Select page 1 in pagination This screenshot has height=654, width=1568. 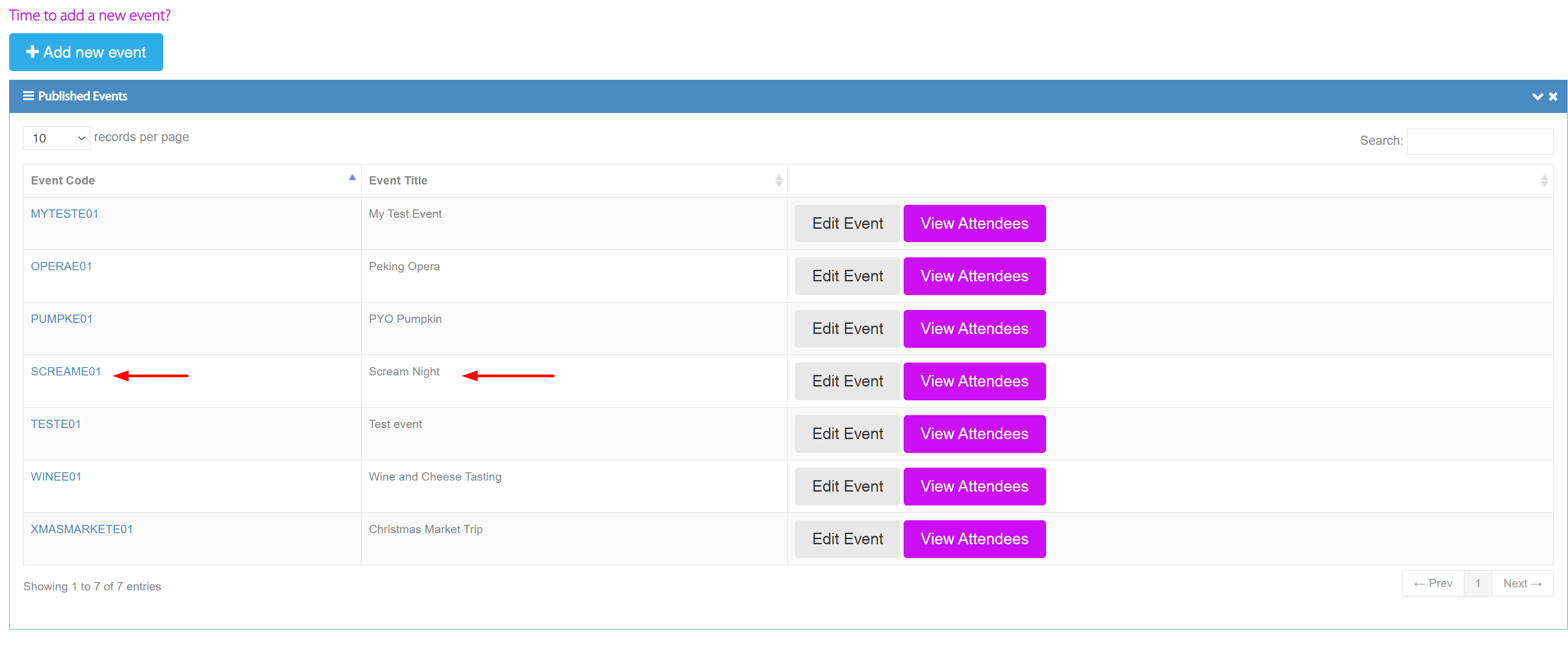pyautogui.click(x=1477, y=583)
